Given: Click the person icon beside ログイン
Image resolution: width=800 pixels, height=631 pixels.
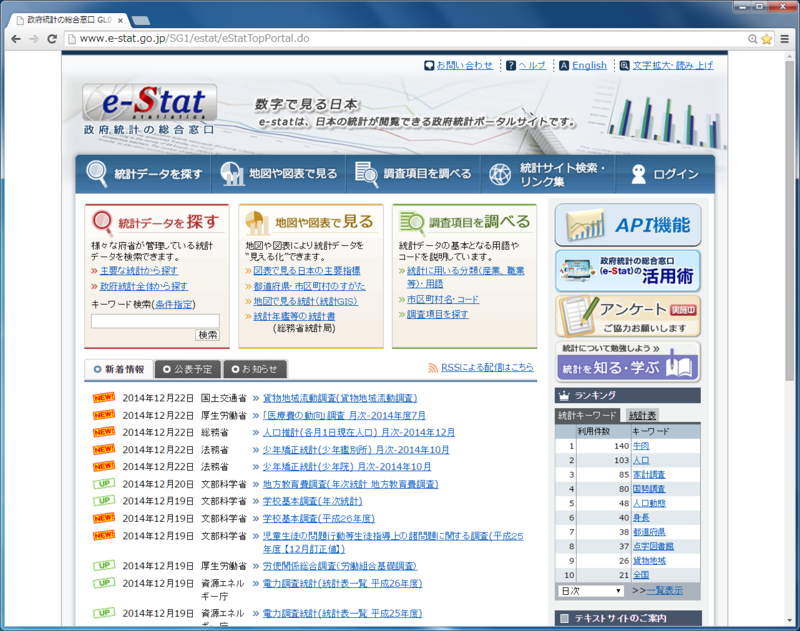Looking at the screenshot, I should click(x=638, y=174).
